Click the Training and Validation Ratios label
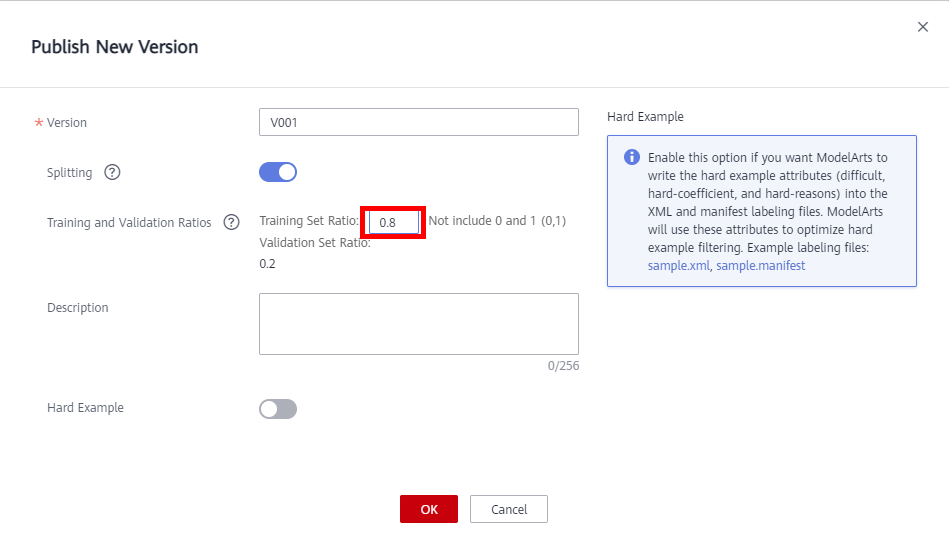949x552 pixels. coord(129,223)
